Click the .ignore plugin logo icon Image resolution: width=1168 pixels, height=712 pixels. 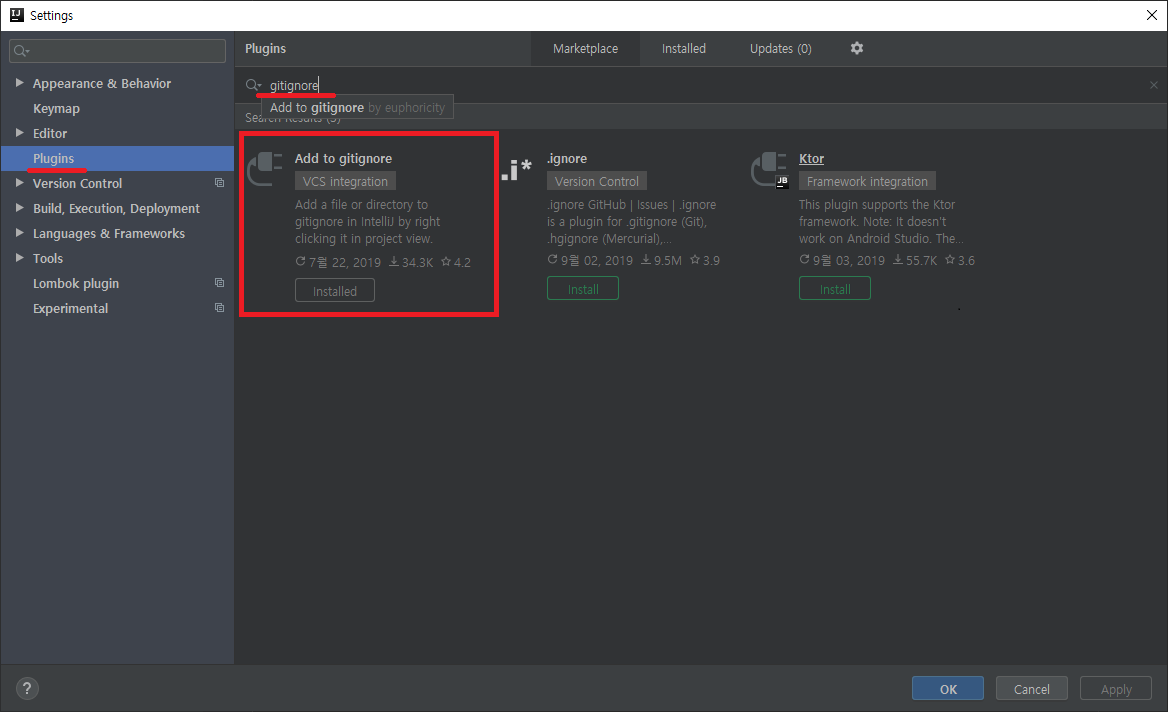516,169
